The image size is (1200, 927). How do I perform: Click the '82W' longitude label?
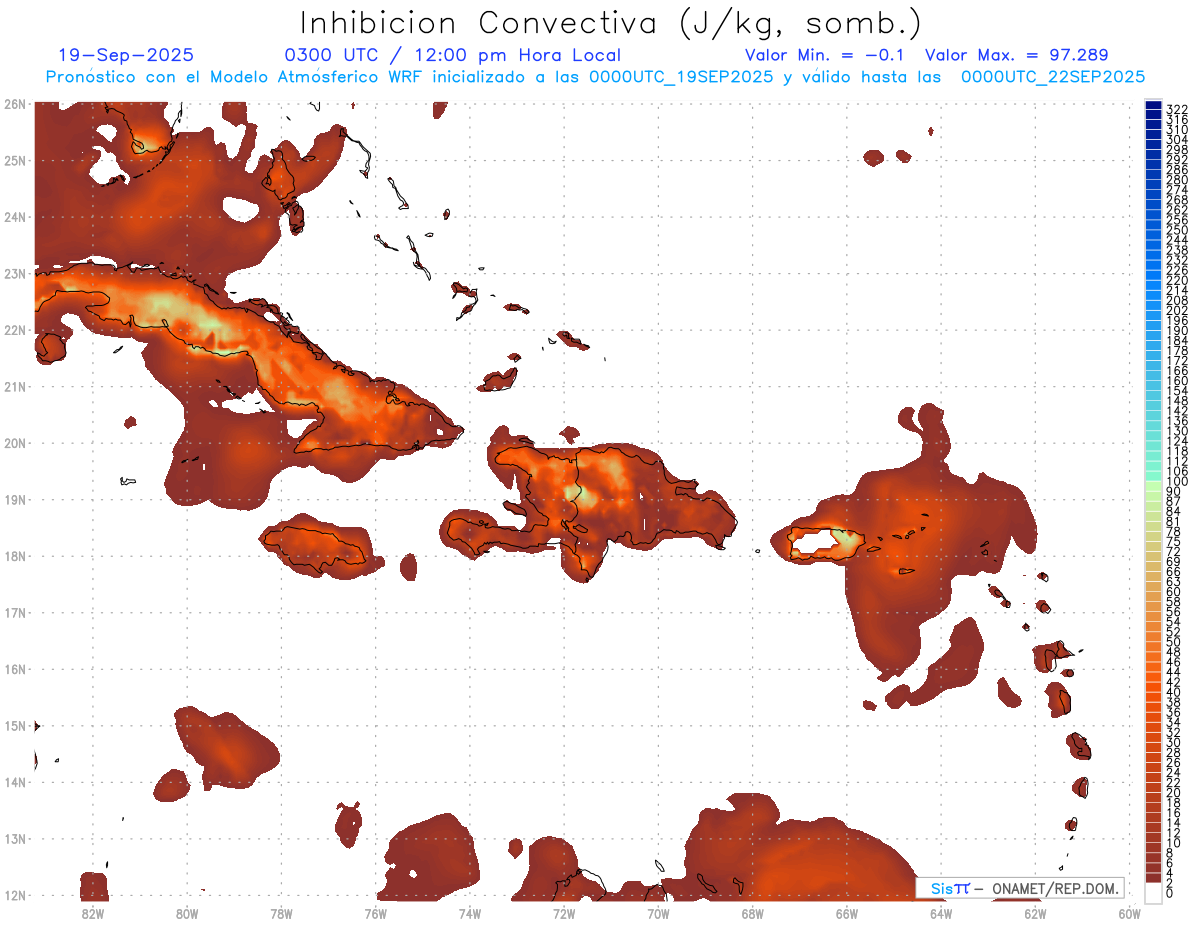click(x=93, y=912)
